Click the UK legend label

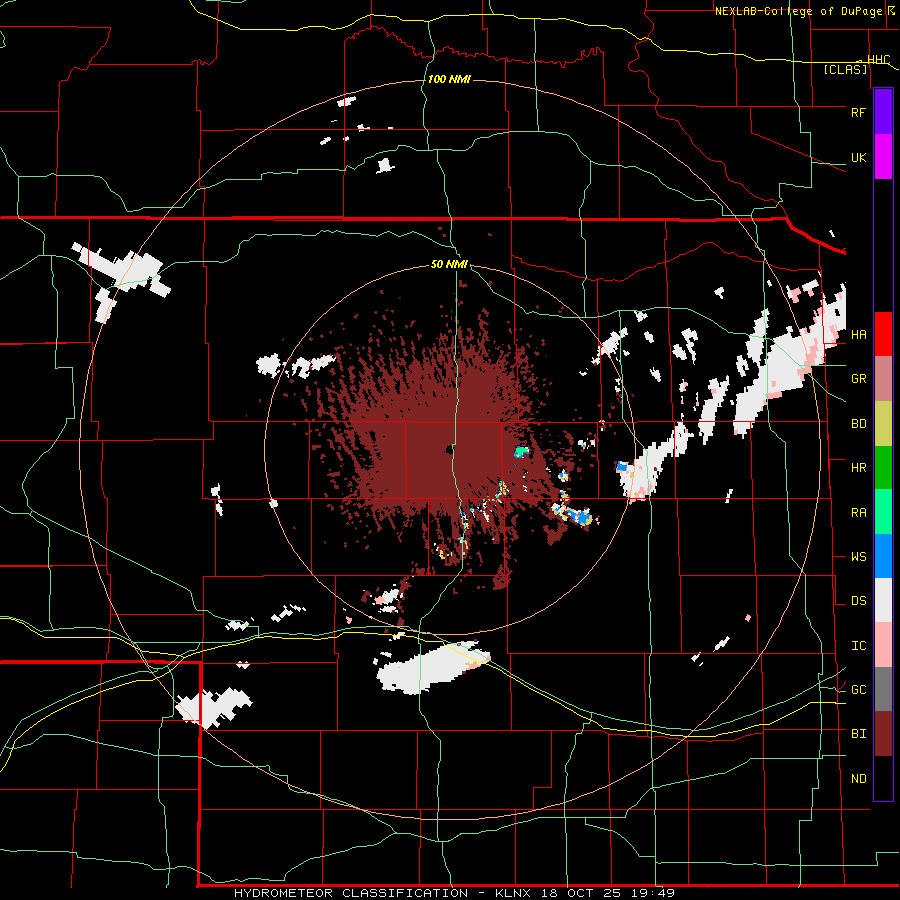(858, 157)
